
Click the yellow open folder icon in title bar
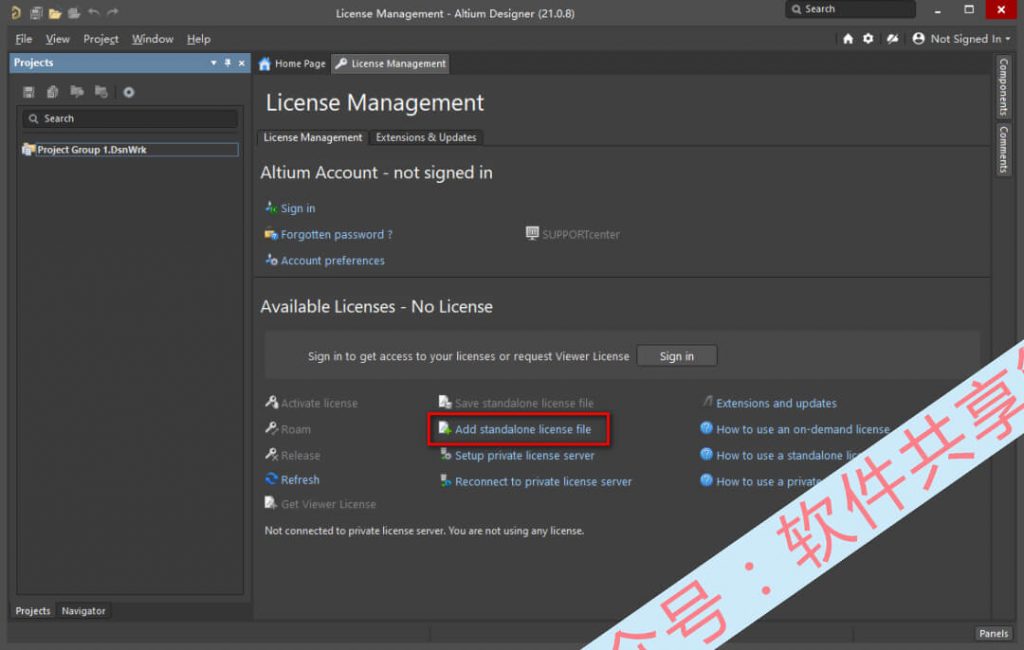click(x=55, y=12)
